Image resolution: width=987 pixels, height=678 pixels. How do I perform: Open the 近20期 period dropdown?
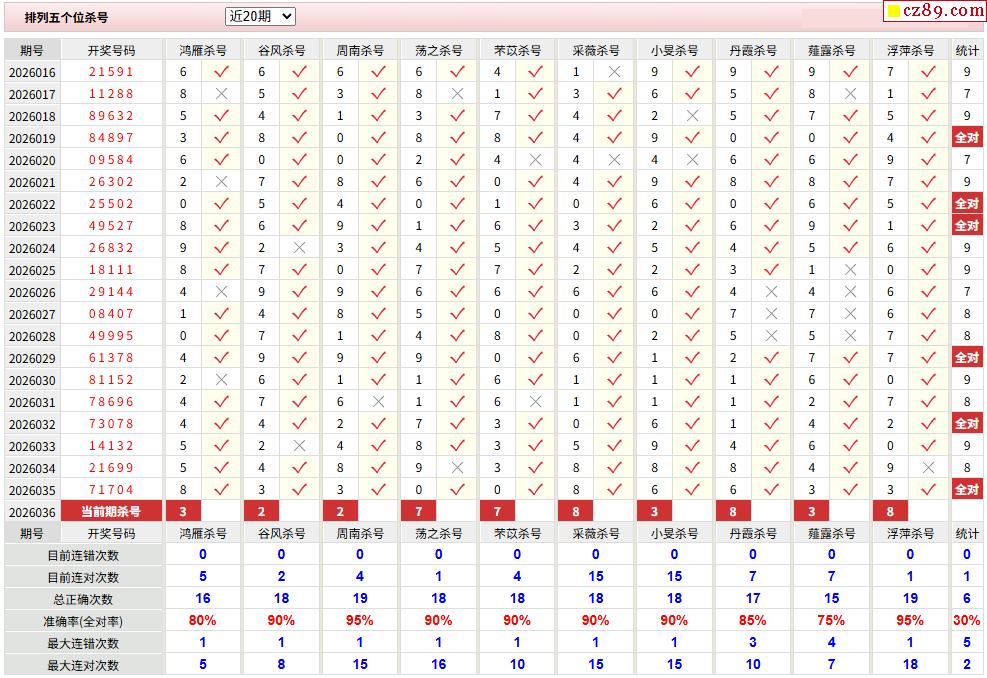tap(260, 16)
